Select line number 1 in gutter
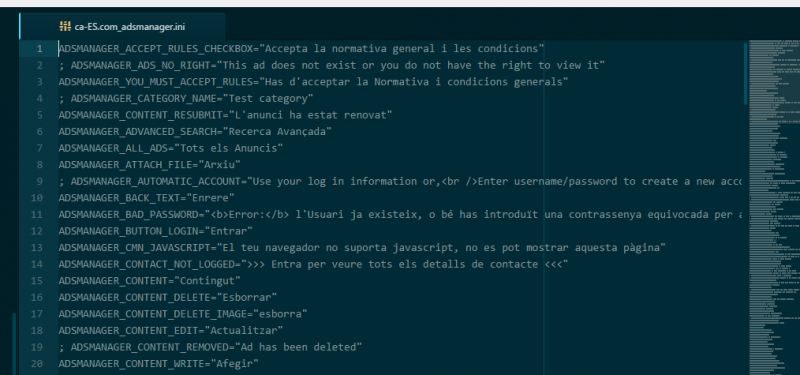 pos(40,49)
